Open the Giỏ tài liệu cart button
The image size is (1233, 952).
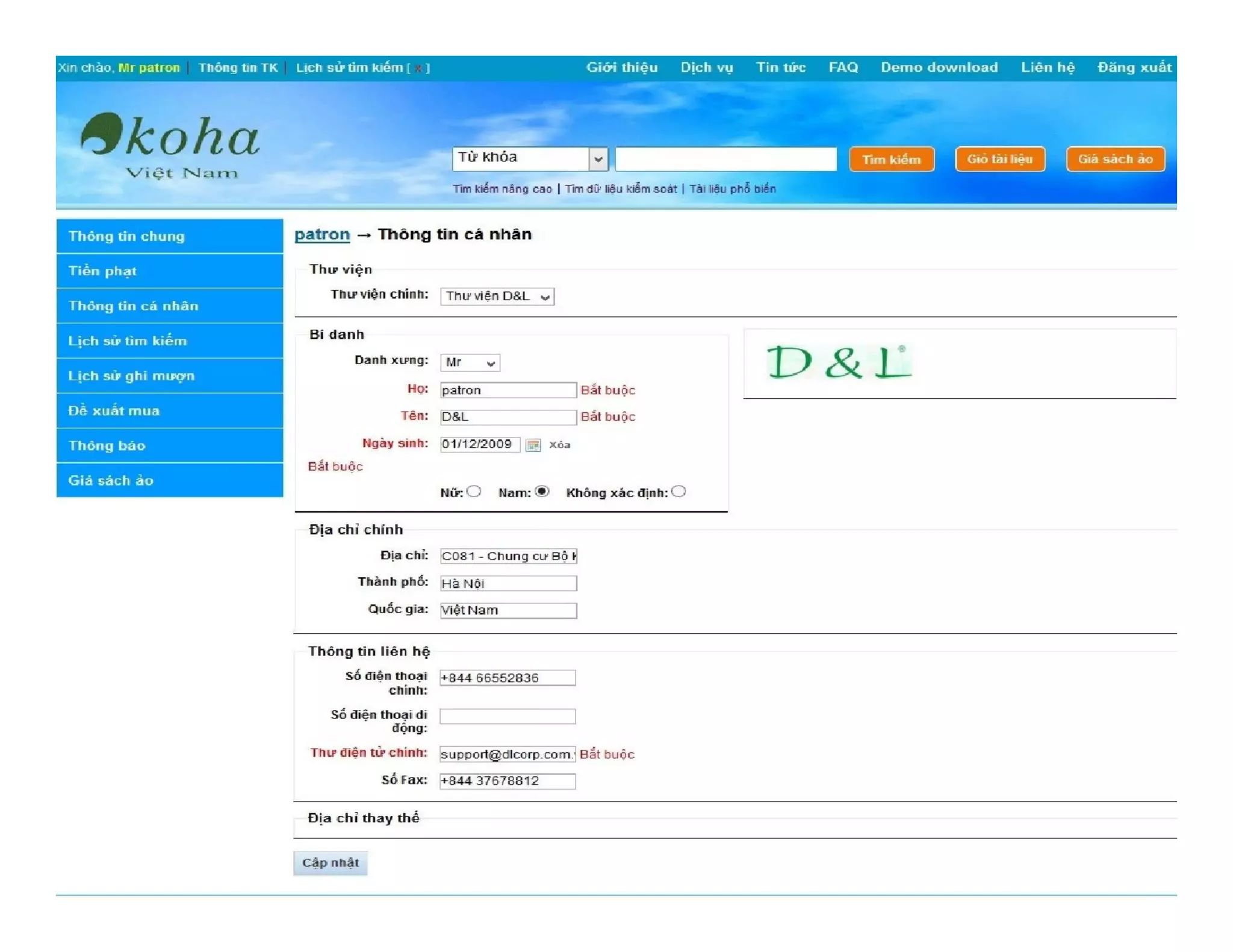click(999, 159)
